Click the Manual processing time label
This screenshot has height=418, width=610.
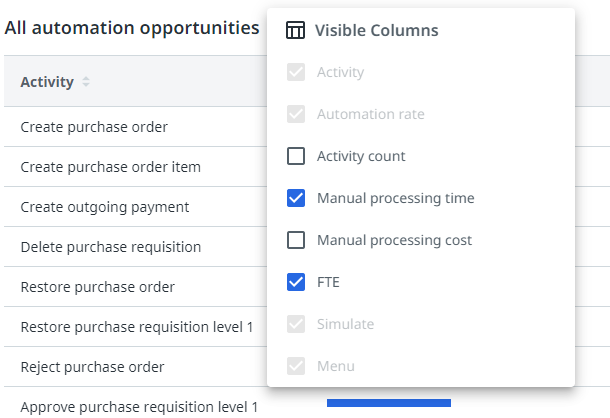(395, 198)
